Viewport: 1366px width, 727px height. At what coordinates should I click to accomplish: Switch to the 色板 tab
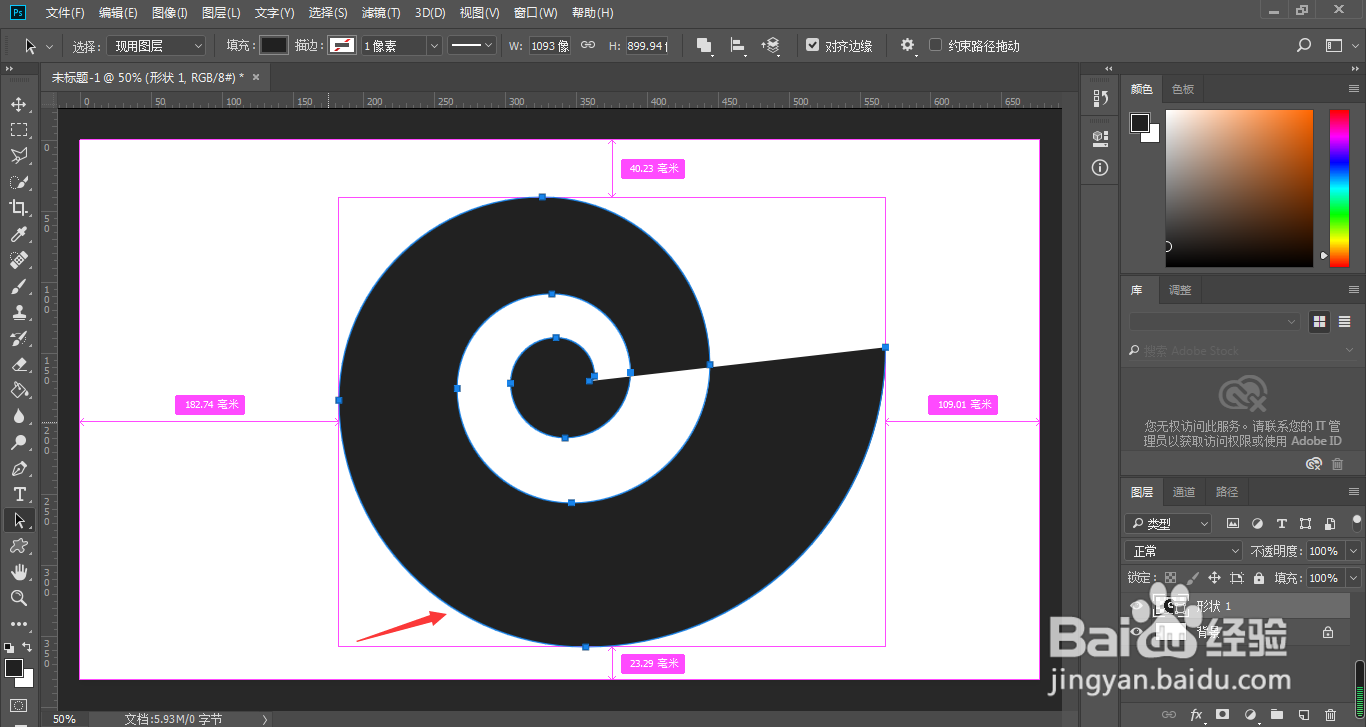(x=1183, y=89)
